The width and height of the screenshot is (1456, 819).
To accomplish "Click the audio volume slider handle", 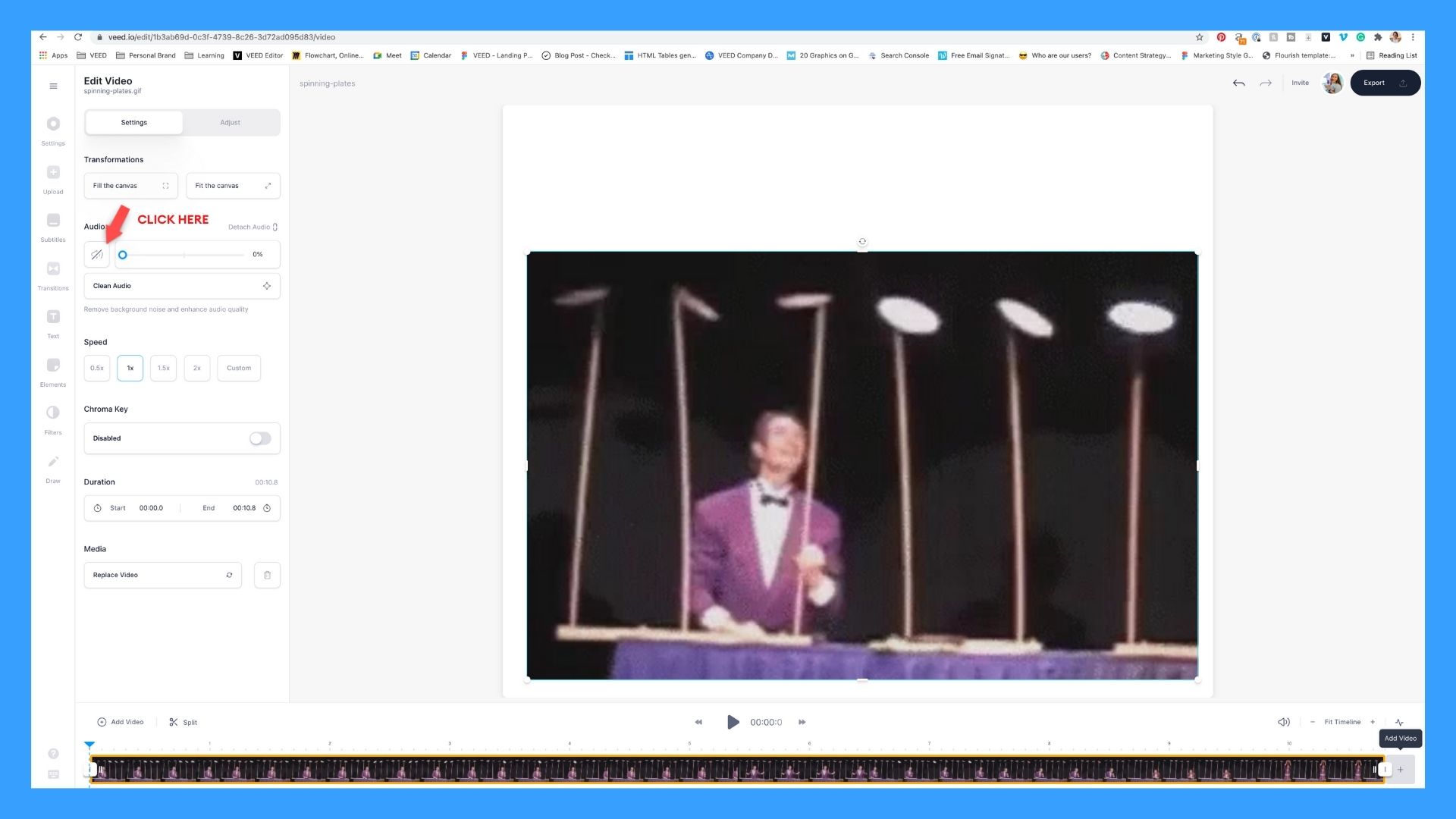I will point(122,255).
